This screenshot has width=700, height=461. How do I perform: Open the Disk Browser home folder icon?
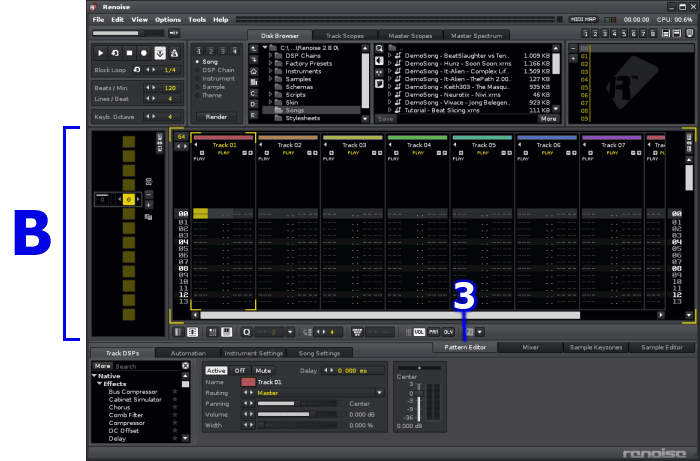(254, 71)
